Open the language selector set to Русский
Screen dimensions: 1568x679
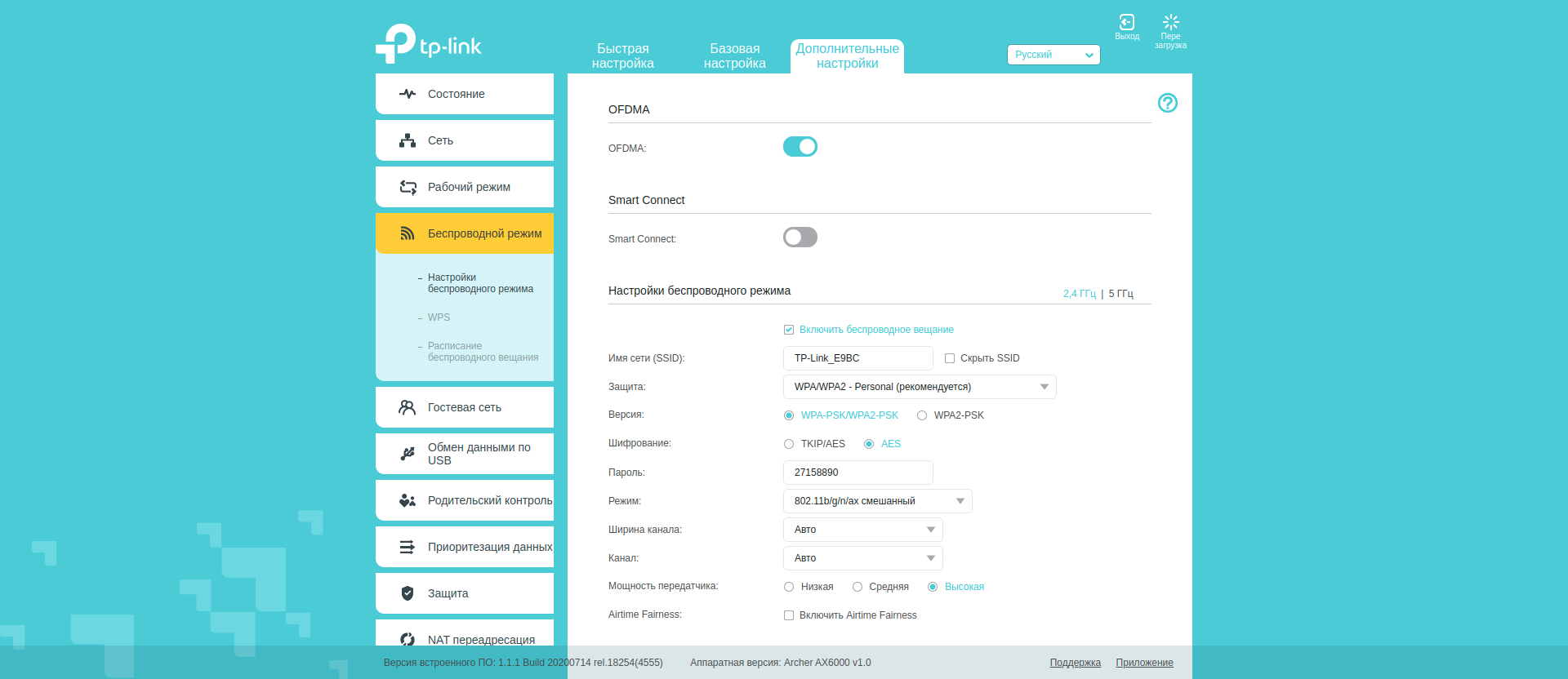(1053, 55)
